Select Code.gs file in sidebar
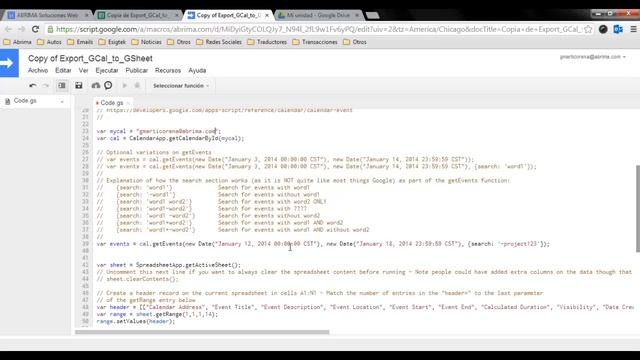The image size is (640, 360). click(x=25, y=101)
